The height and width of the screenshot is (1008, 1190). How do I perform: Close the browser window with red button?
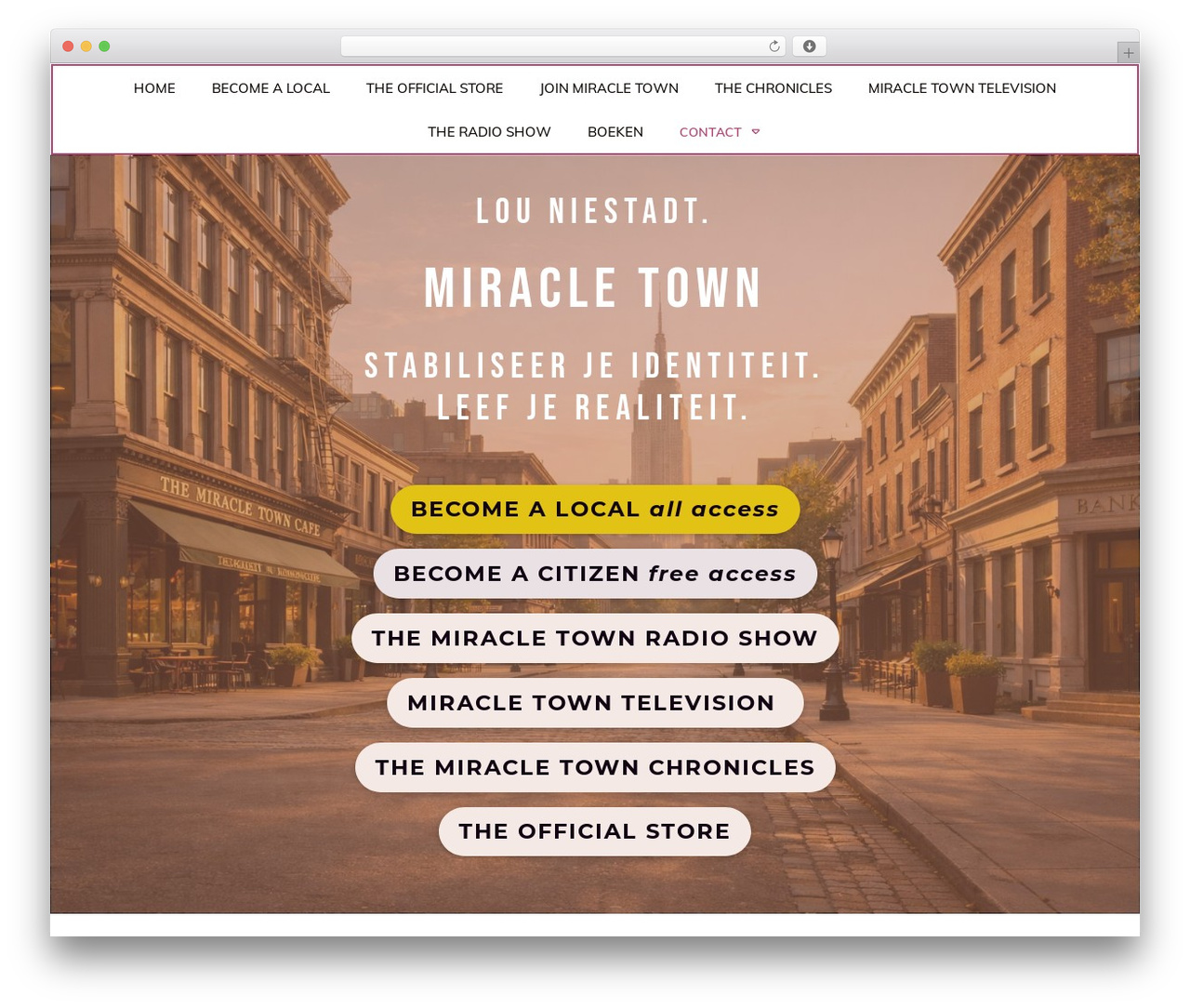click(68, 46)
